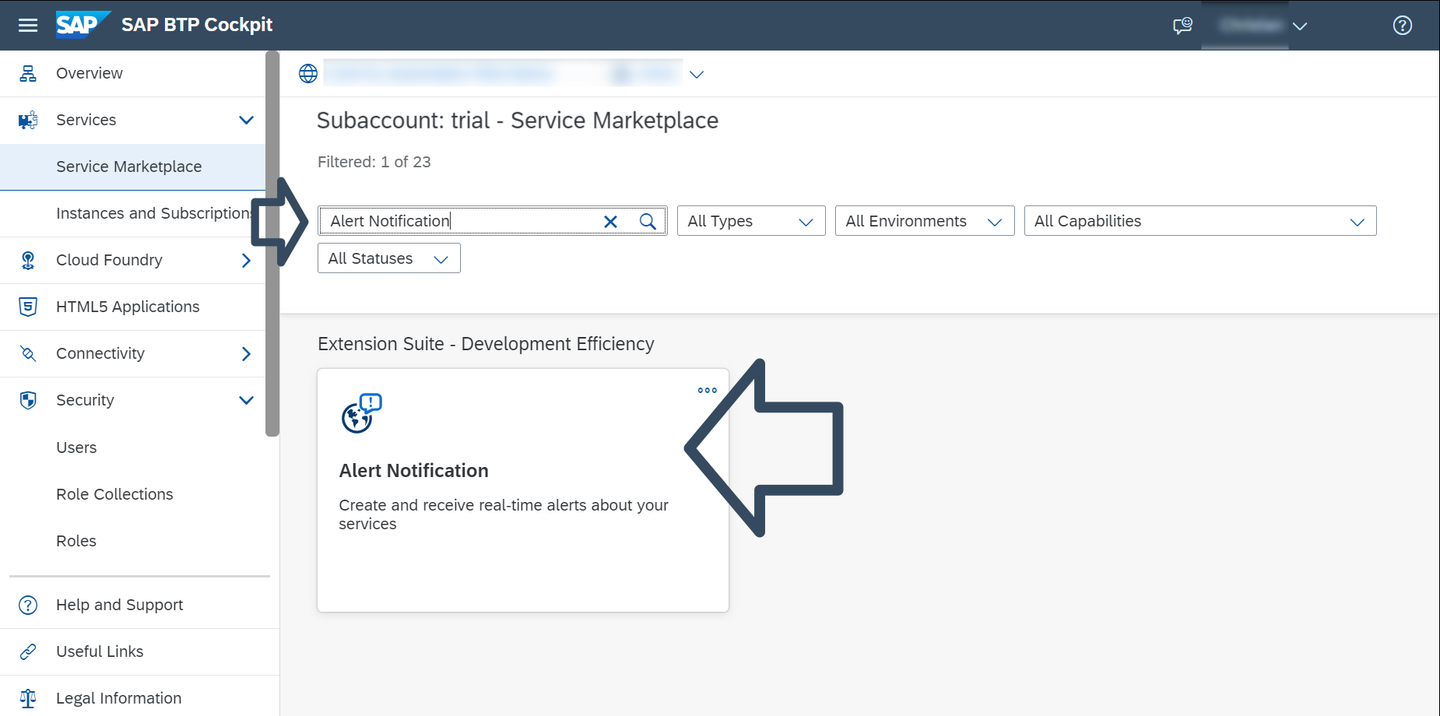Viewport: 1440px width, 716px height.
Task: Click the Security shield icon
Action: tap(28, 400)
